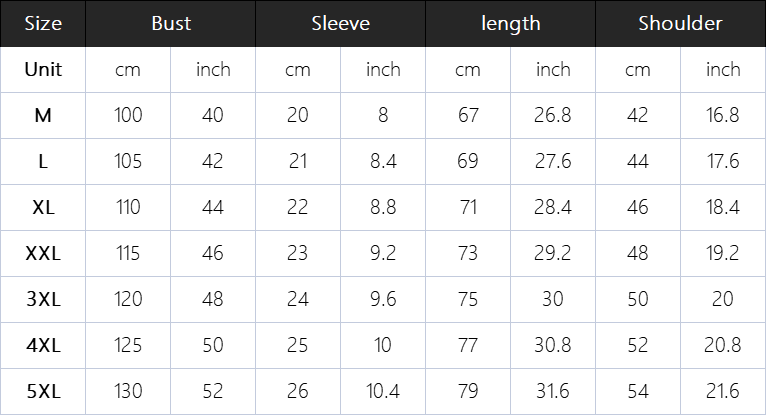Select shoulder inch value 21.6 for 5XL
The height and width of the screenshot is (416, 767).
[x=723, y=391]
